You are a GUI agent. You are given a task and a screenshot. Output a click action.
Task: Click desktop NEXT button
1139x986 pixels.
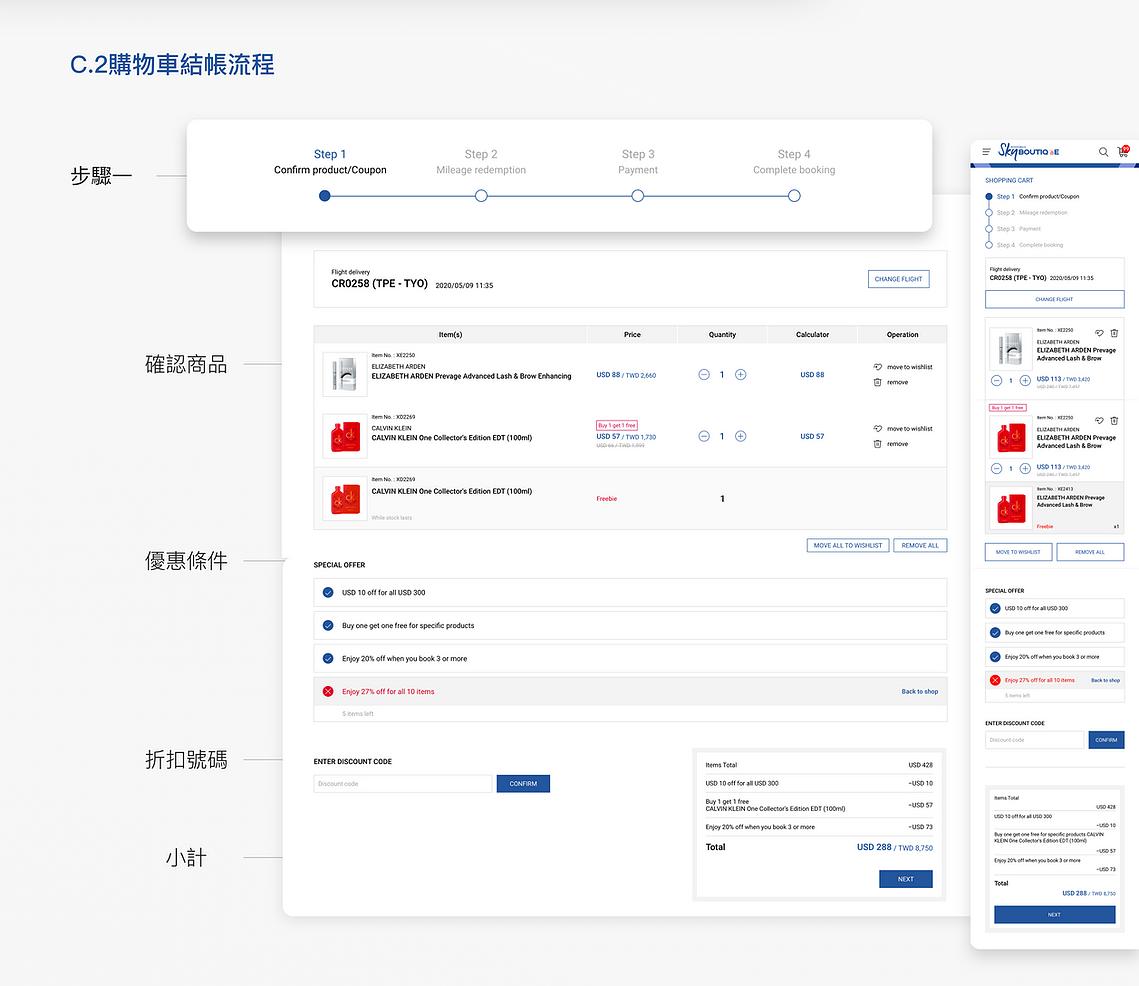tap(906, 879)
